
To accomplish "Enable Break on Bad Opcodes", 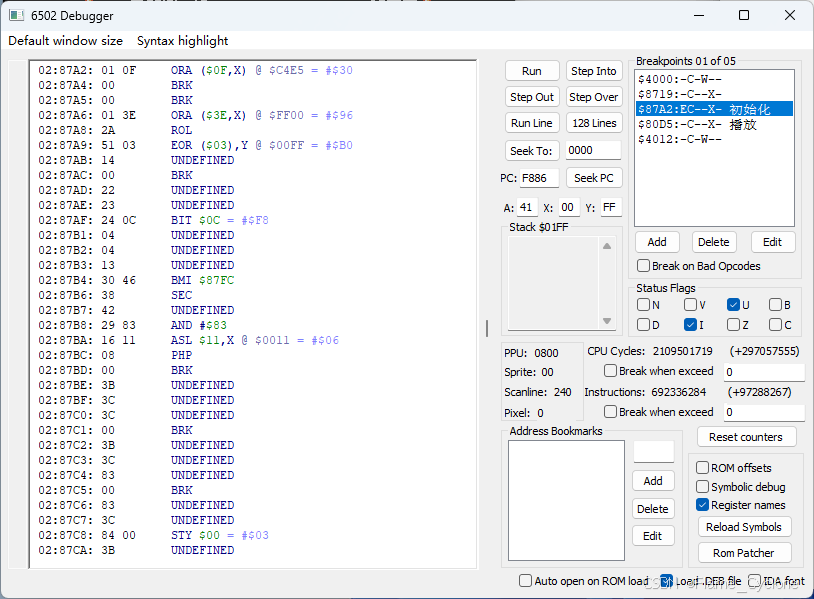I will pyautogui.click(x=644, y=266).
